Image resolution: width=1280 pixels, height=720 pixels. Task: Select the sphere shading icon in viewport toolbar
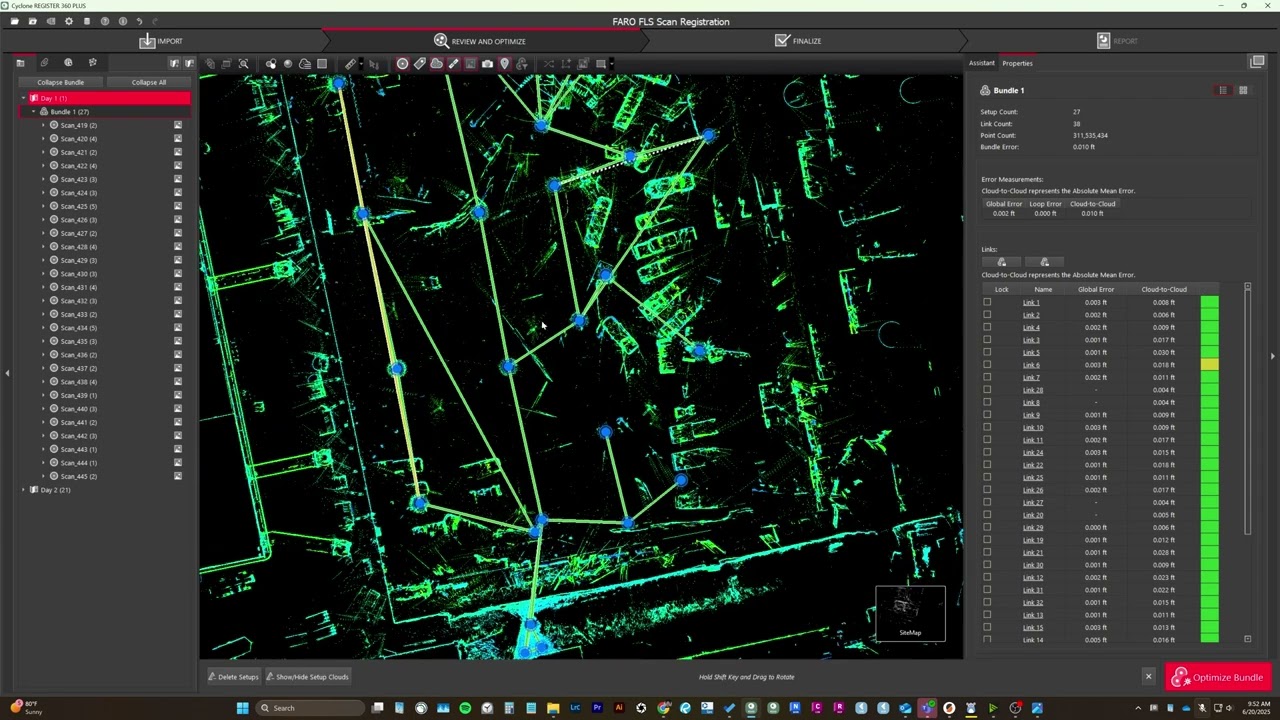point(288,64)
